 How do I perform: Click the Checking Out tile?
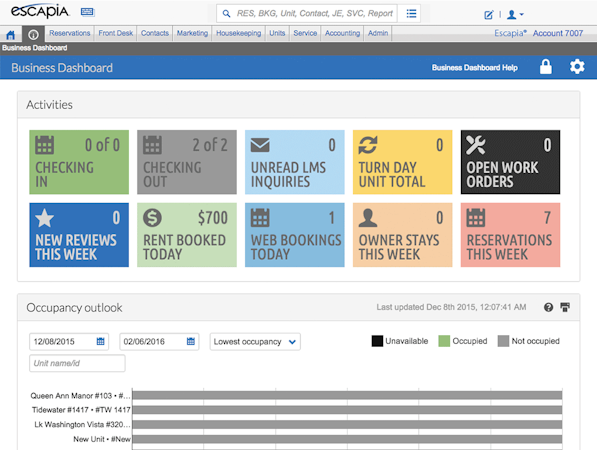tap(187, 162)
